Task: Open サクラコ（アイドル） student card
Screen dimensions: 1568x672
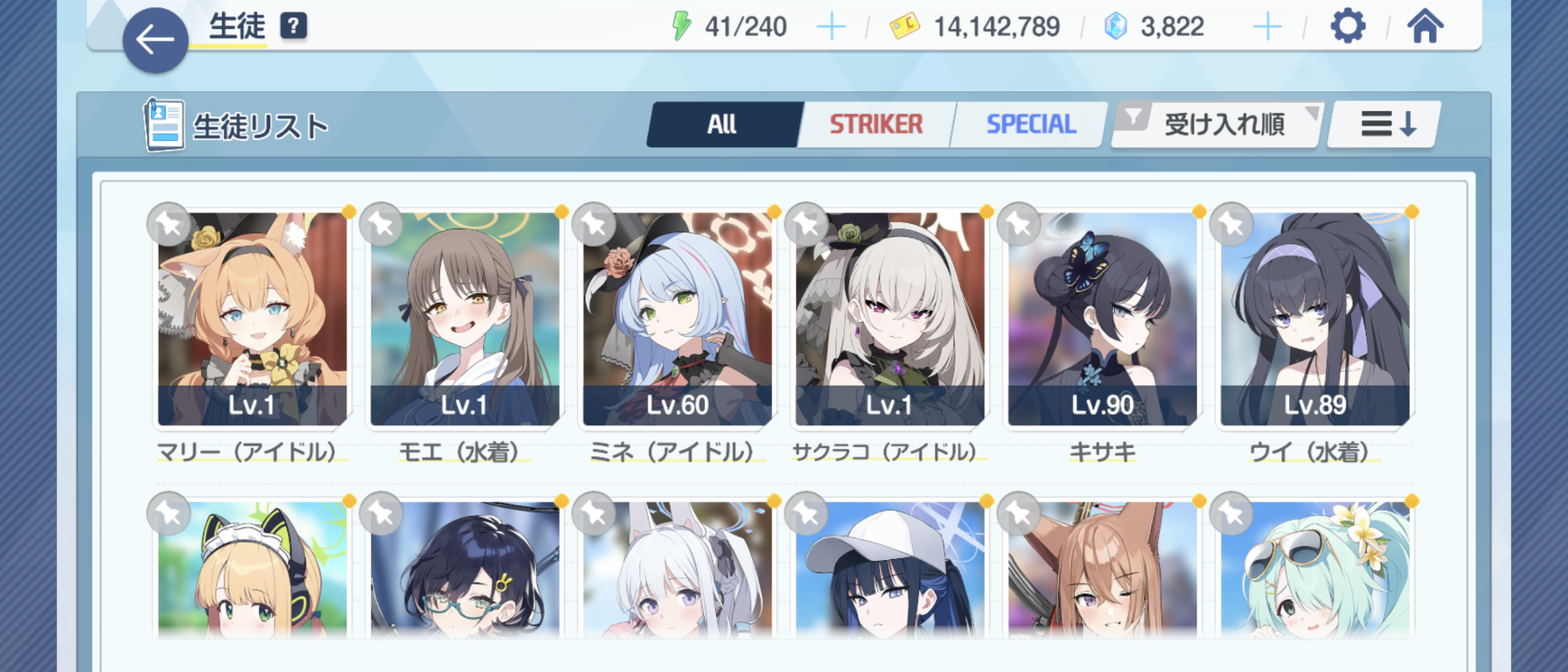Action: tap(889, 319)
